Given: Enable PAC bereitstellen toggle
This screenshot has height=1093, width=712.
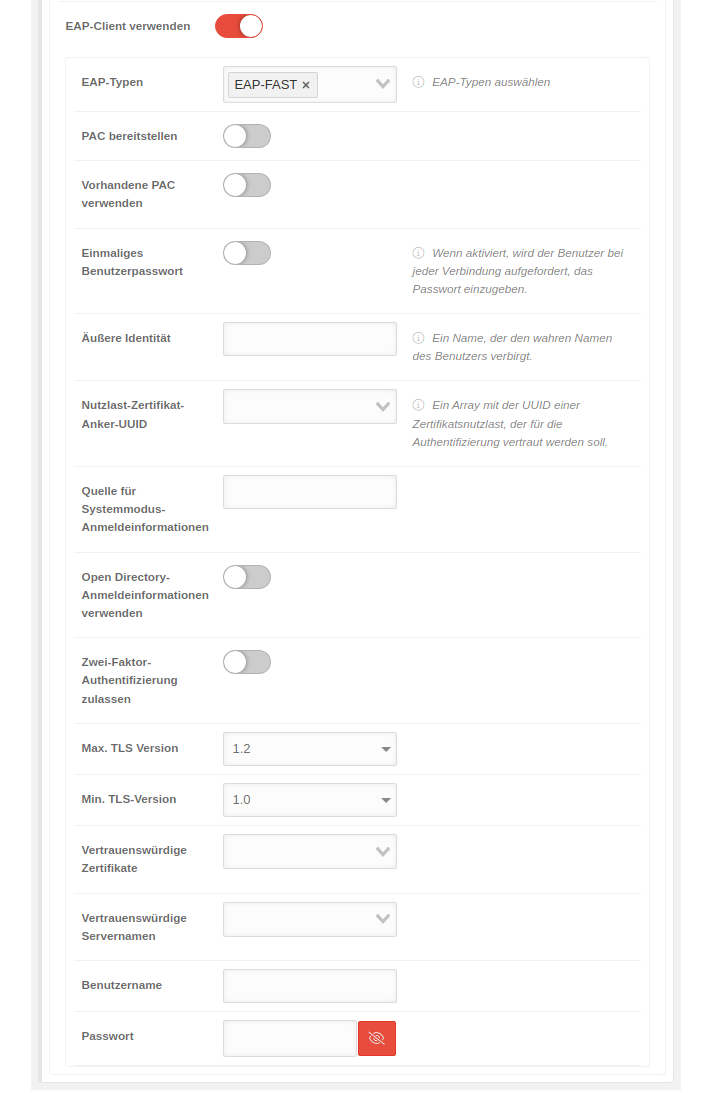Looking at the screenshot, I should click(247, 136).
